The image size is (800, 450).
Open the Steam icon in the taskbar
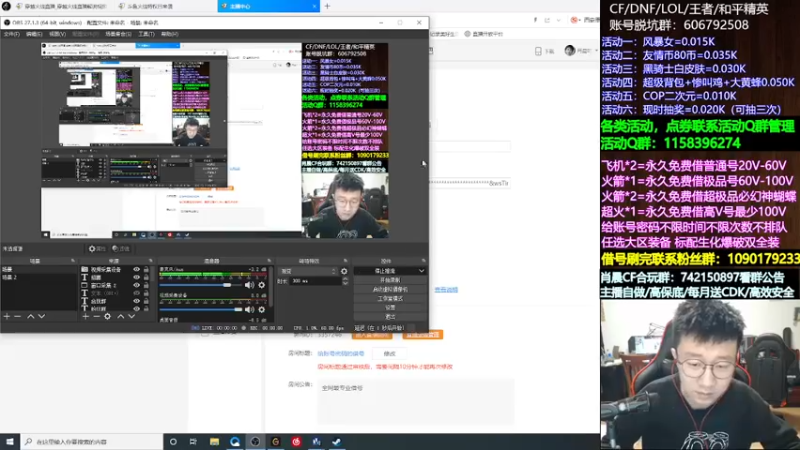(x=337, y=442)
